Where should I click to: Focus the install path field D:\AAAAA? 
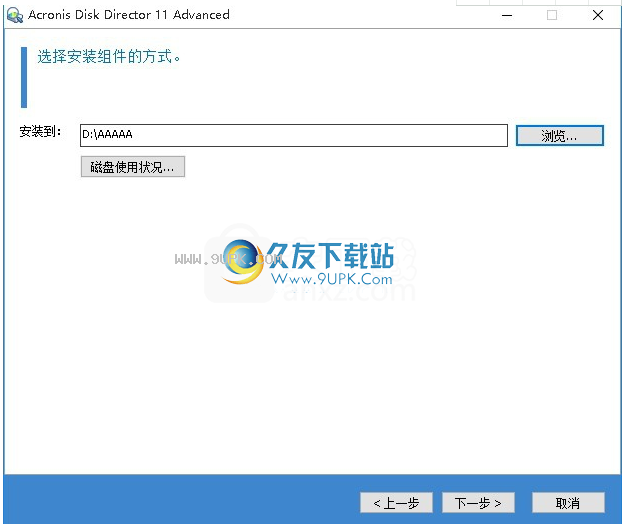[x=294, y=135]
